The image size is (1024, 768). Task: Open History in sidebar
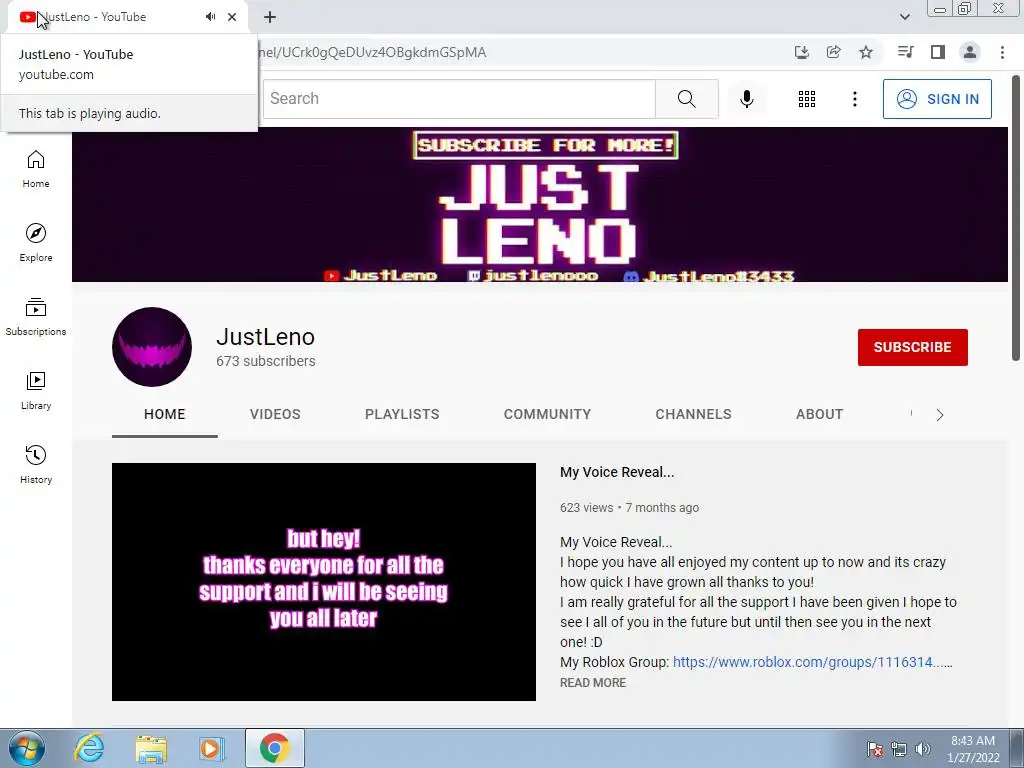tap(36, 464)
